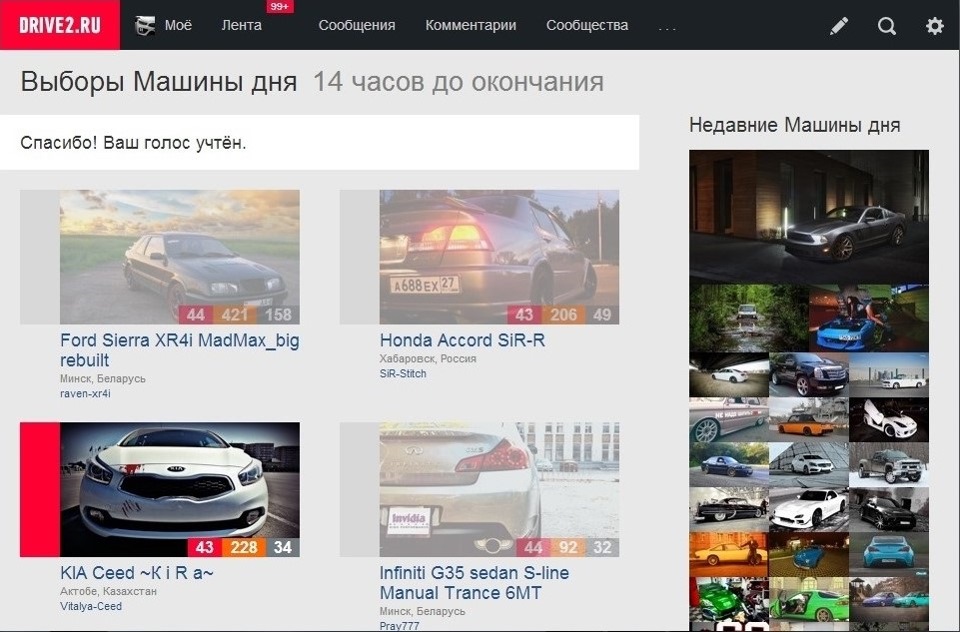Click the grey vote bar beside Infiniti G35
Viewport: 960px width, 632px height.
(x=359, y=489)
